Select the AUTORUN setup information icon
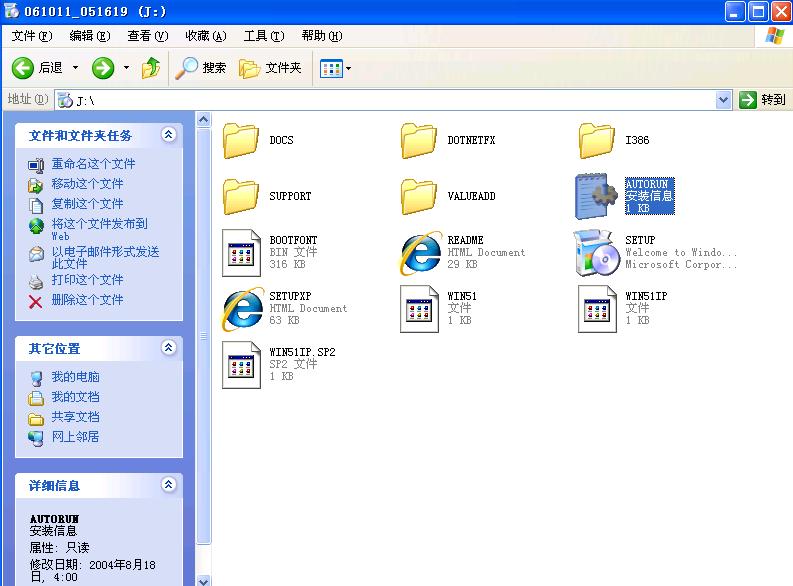This screenshot has height=586, width=793. click(596, 196)
